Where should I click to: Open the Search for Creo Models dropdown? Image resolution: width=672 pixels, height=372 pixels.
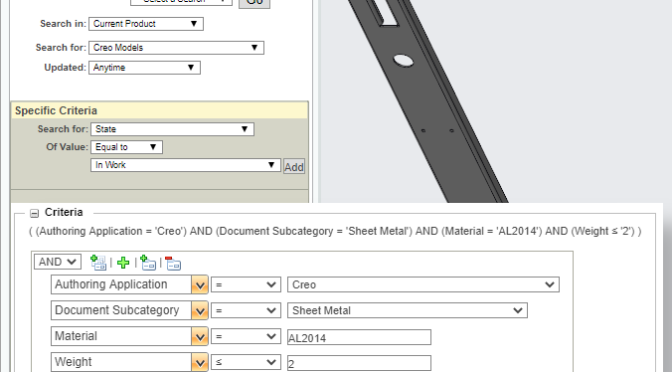(176, 48)
